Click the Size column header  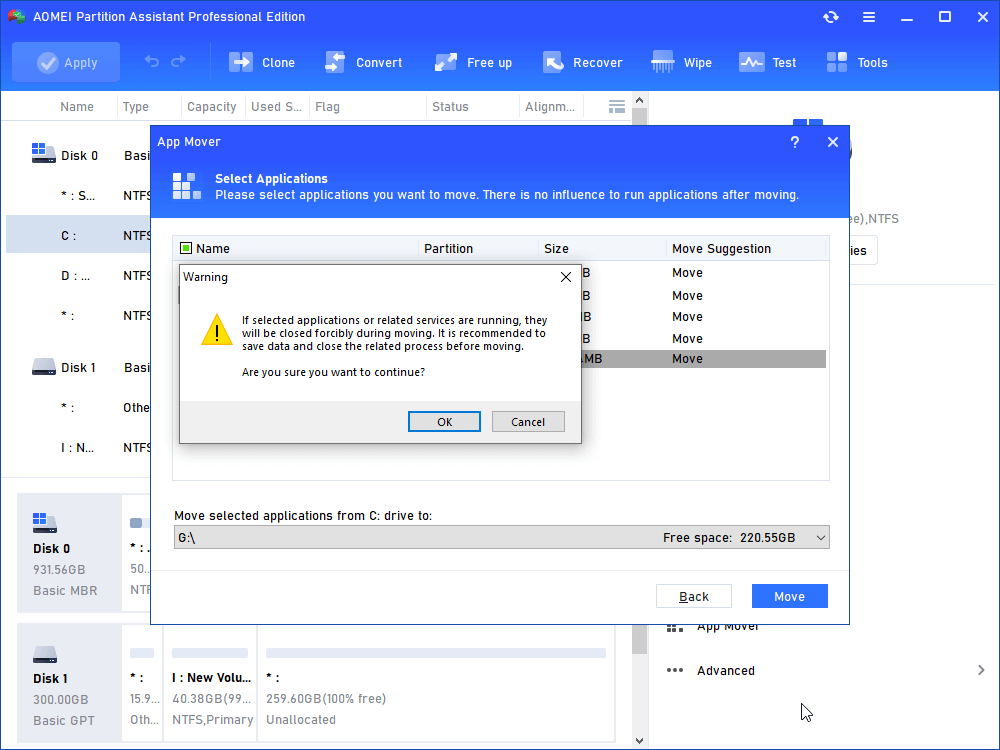(556, 249)
